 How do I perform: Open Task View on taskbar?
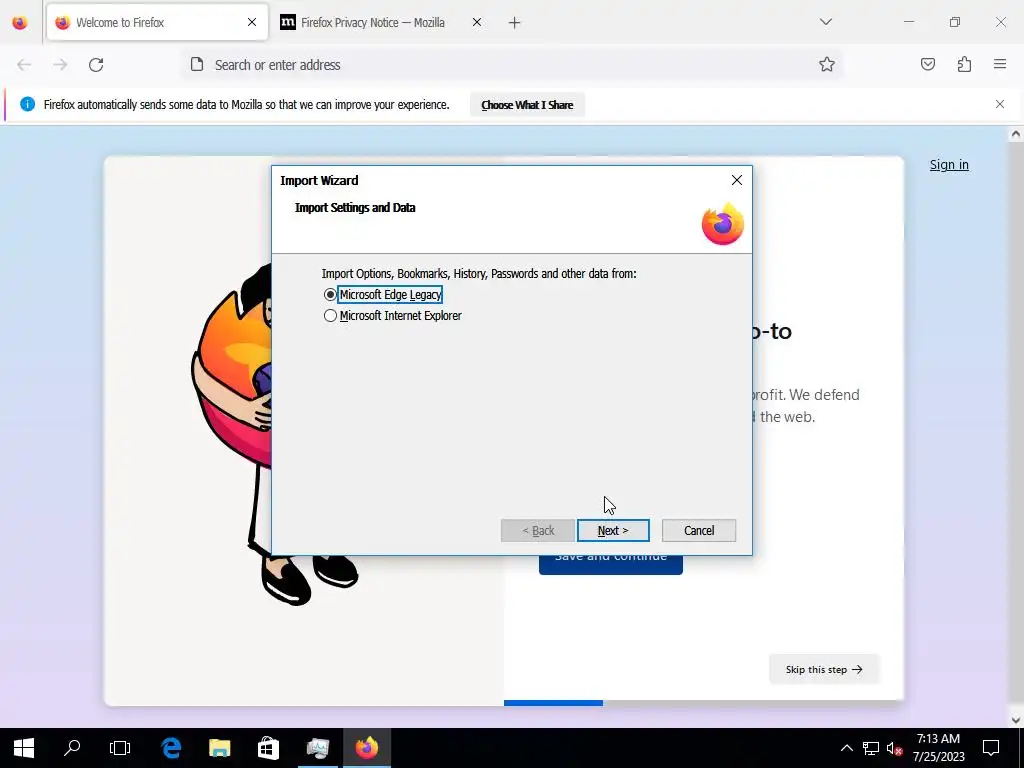coord(120,748)
